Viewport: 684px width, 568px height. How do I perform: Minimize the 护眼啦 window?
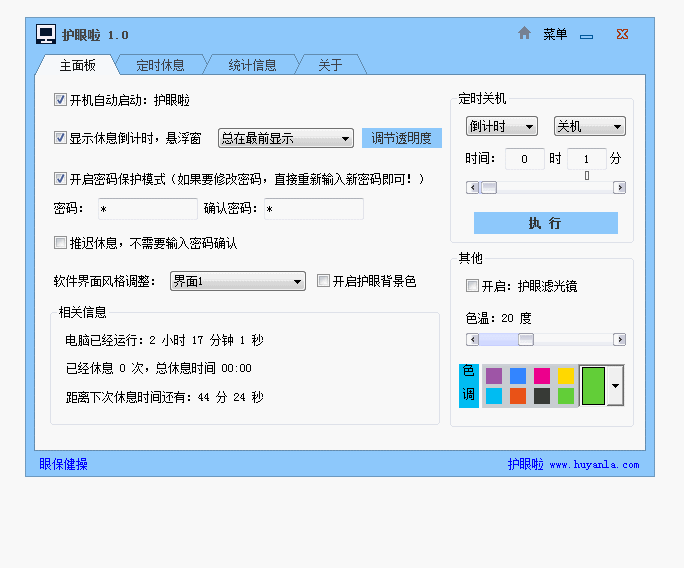click(x=586, y=37)
